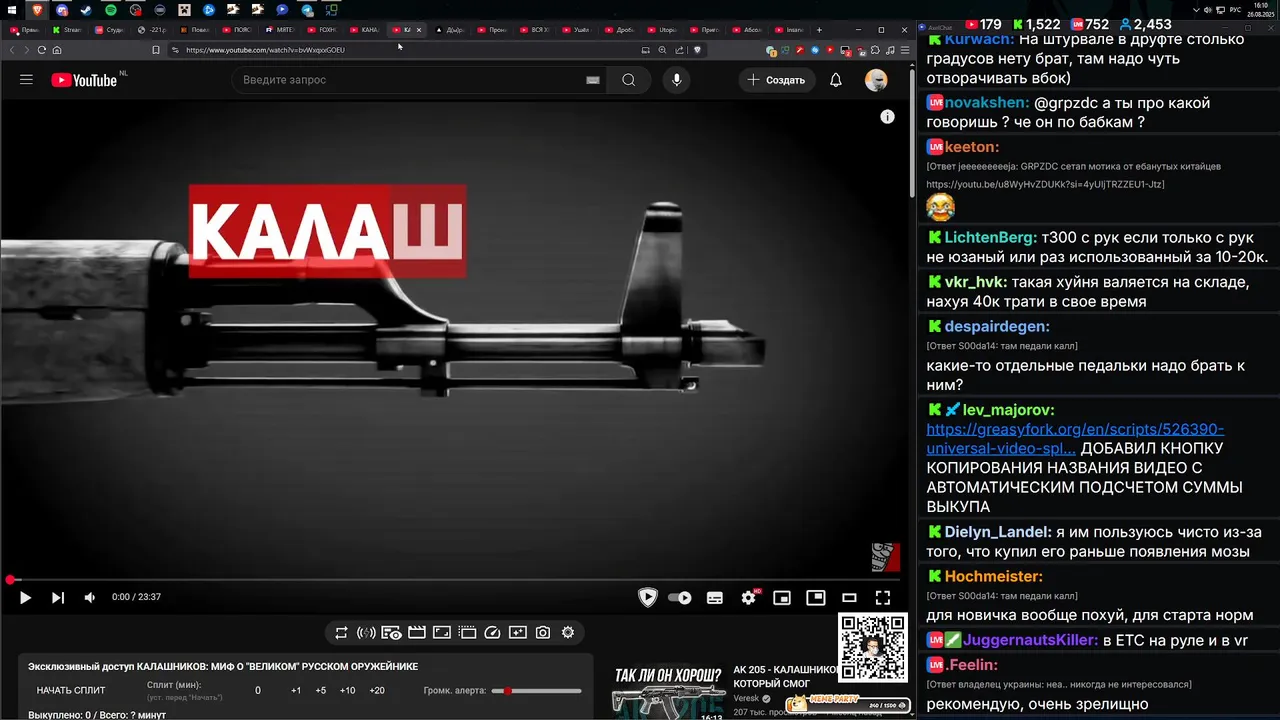Open browser home page

tap(57, 50)
